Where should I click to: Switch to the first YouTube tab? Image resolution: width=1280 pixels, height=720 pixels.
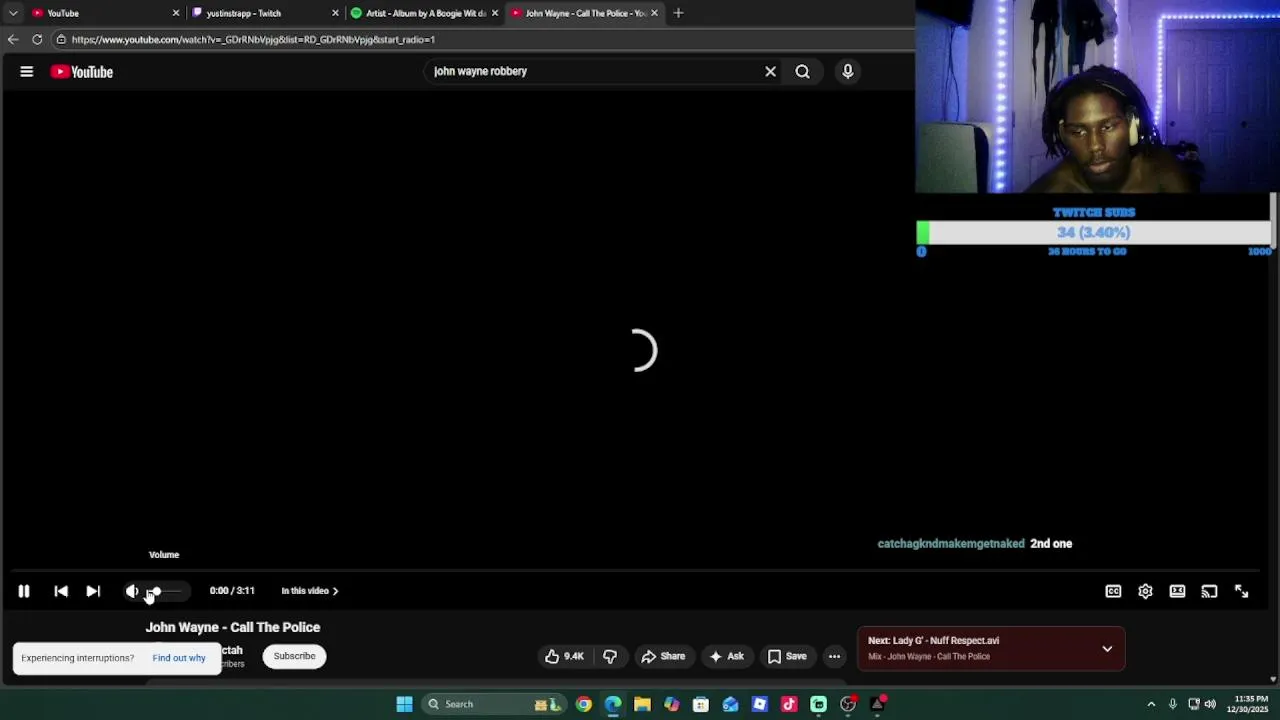tap(100, 13)
